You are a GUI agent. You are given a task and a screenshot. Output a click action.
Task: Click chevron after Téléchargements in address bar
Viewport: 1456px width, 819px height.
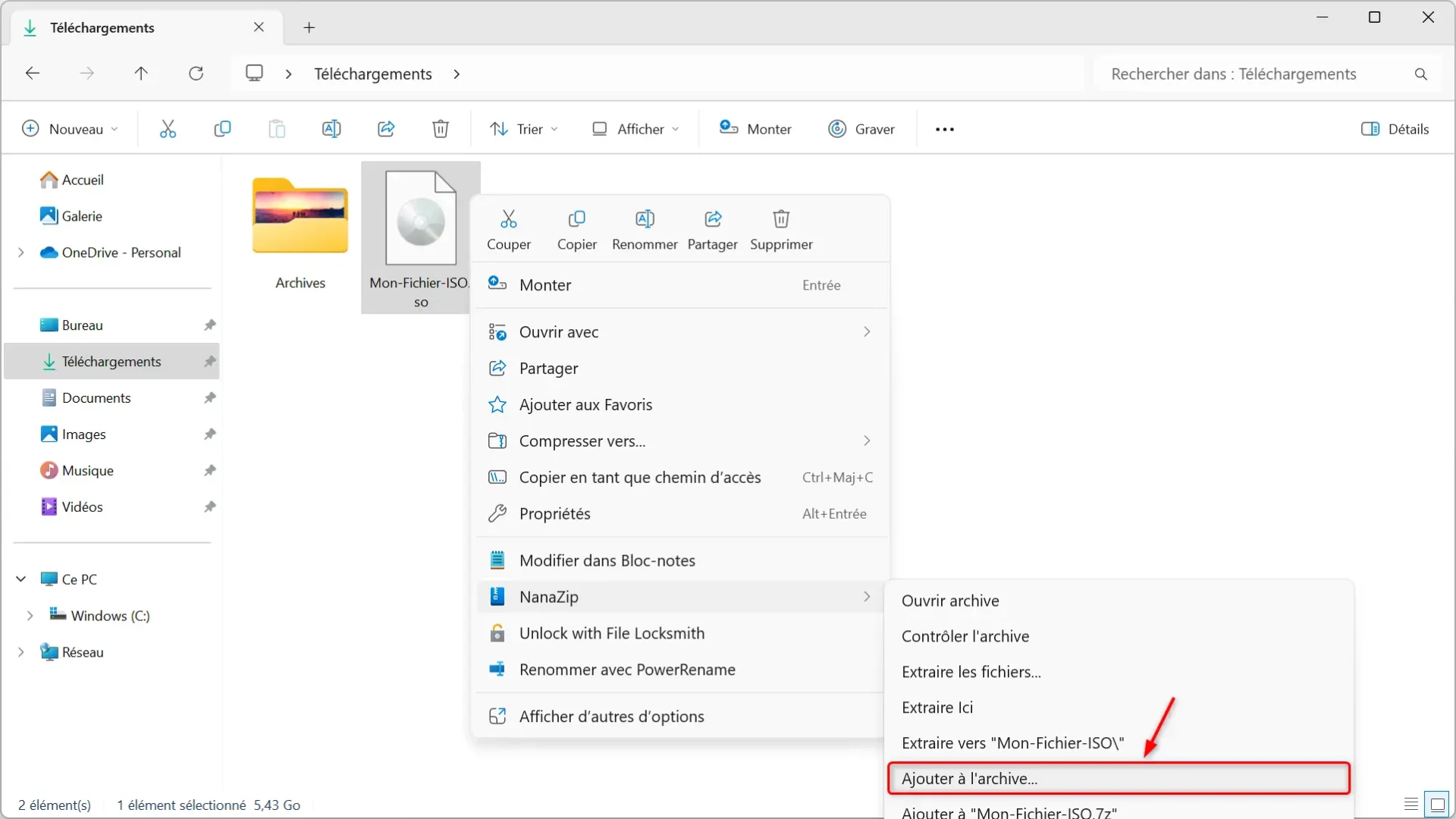[457, 74]
